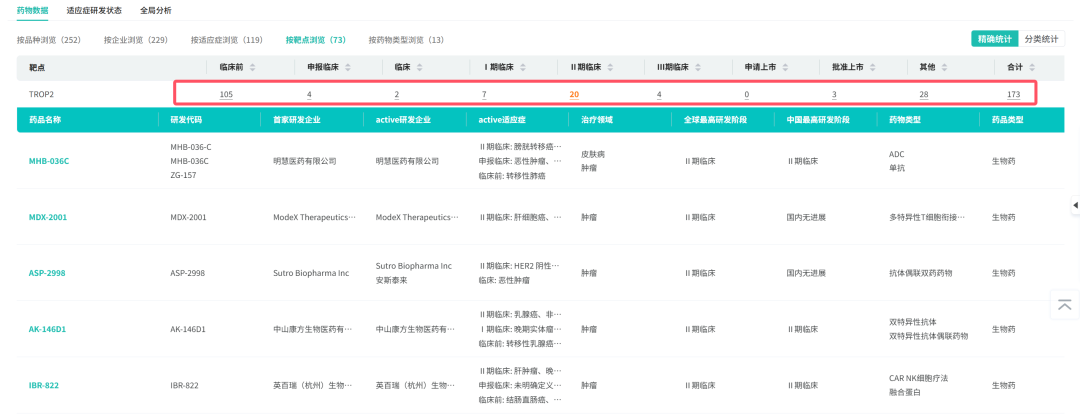Click TROP2 申请上市 count 0

pos(747,94)
